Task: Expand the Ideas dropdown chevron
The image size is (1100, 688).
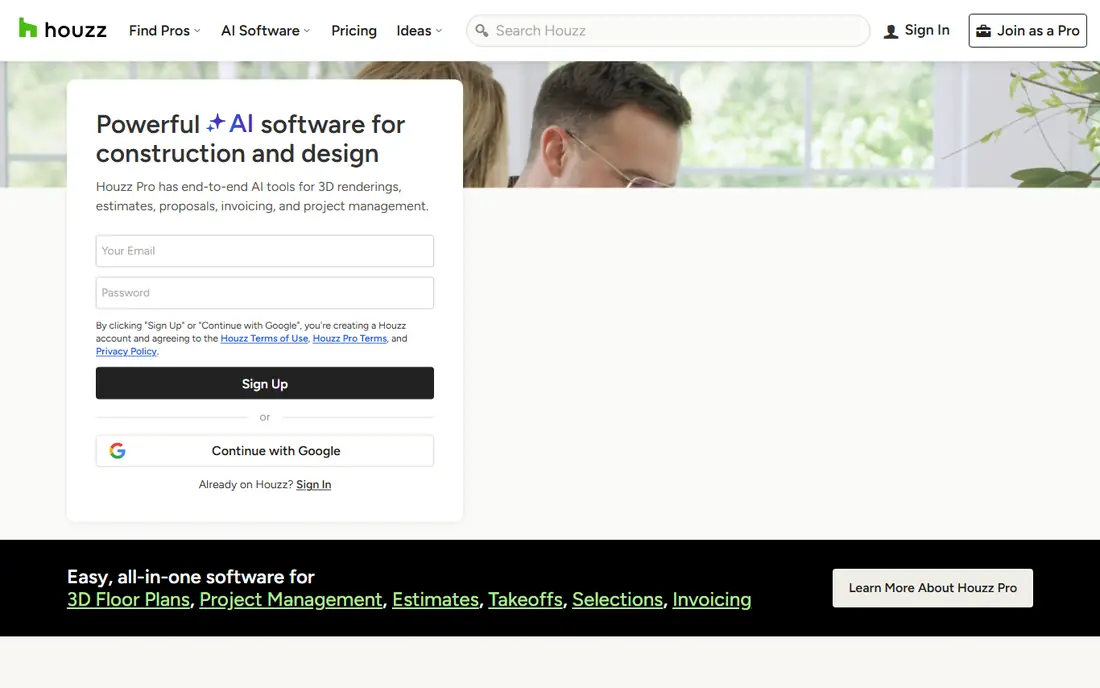Action: tap(438, 31)
